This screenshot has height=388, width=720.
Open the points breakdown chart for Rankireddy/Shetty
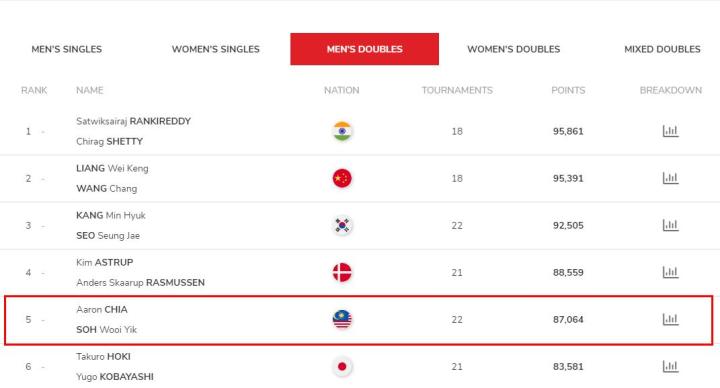click(670, 131)
